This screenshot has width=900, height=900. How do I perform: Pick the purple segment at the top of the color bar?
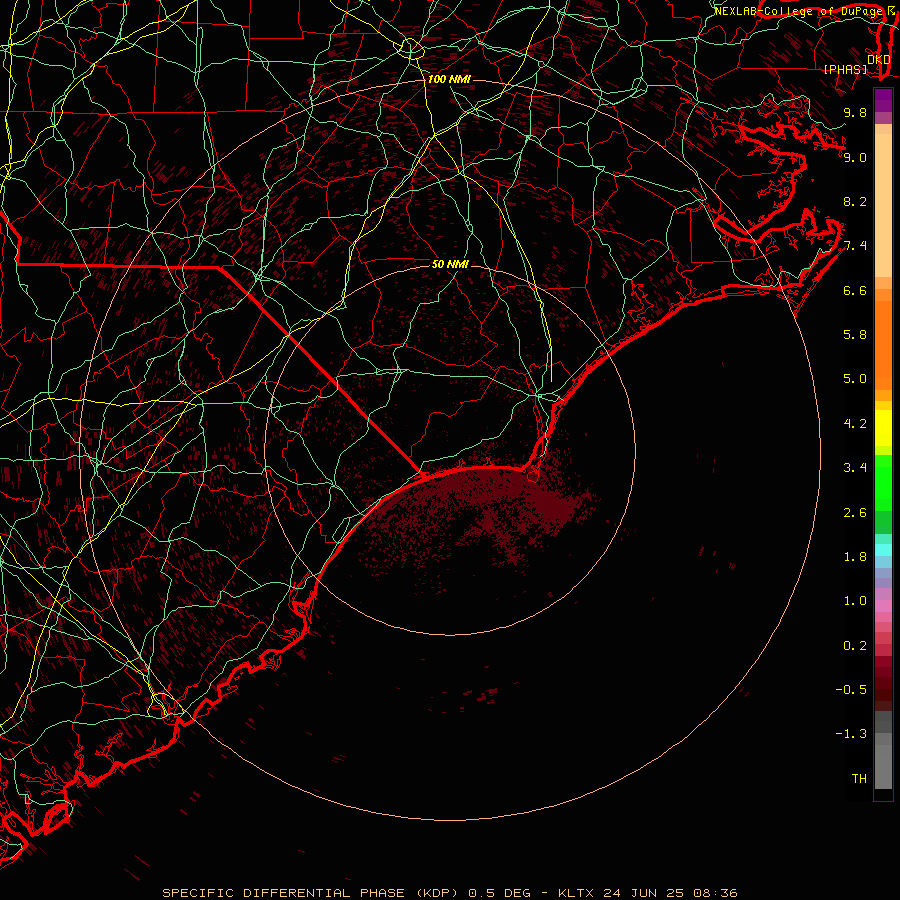(883, 101)
